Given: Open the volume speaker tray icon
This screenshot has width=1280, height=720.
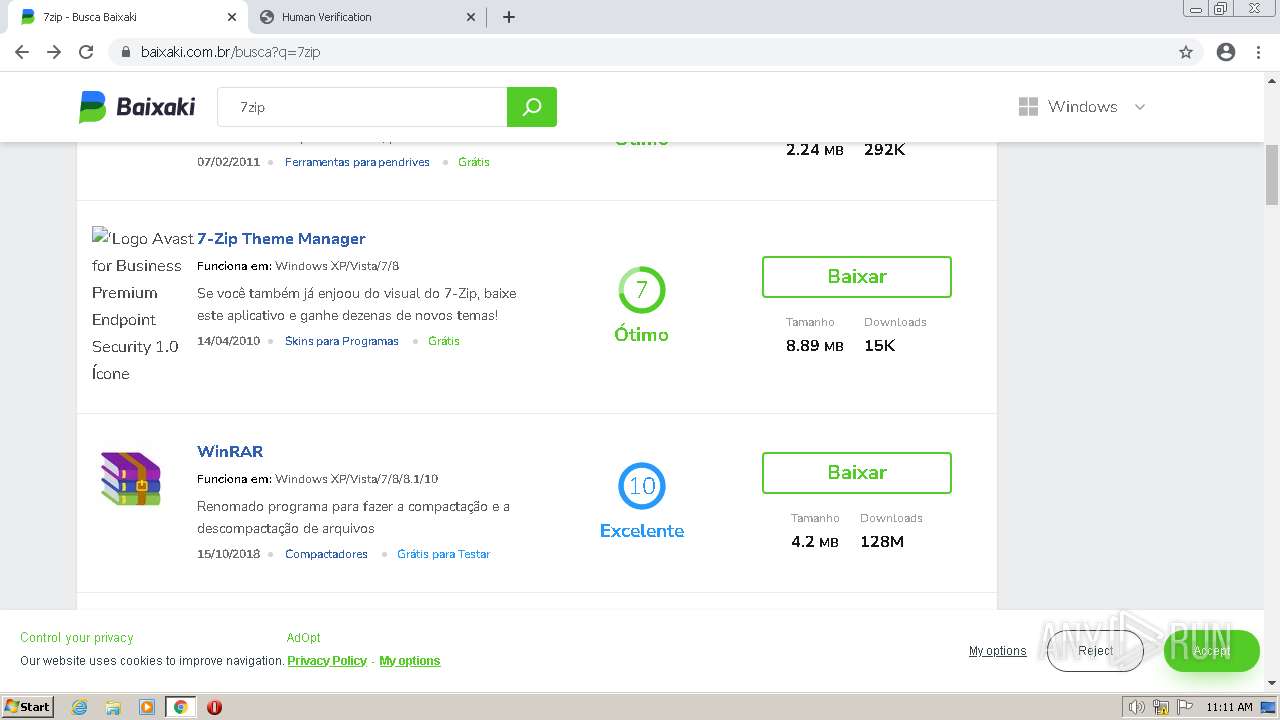Looking at the screenshot, I should 1138,707.
